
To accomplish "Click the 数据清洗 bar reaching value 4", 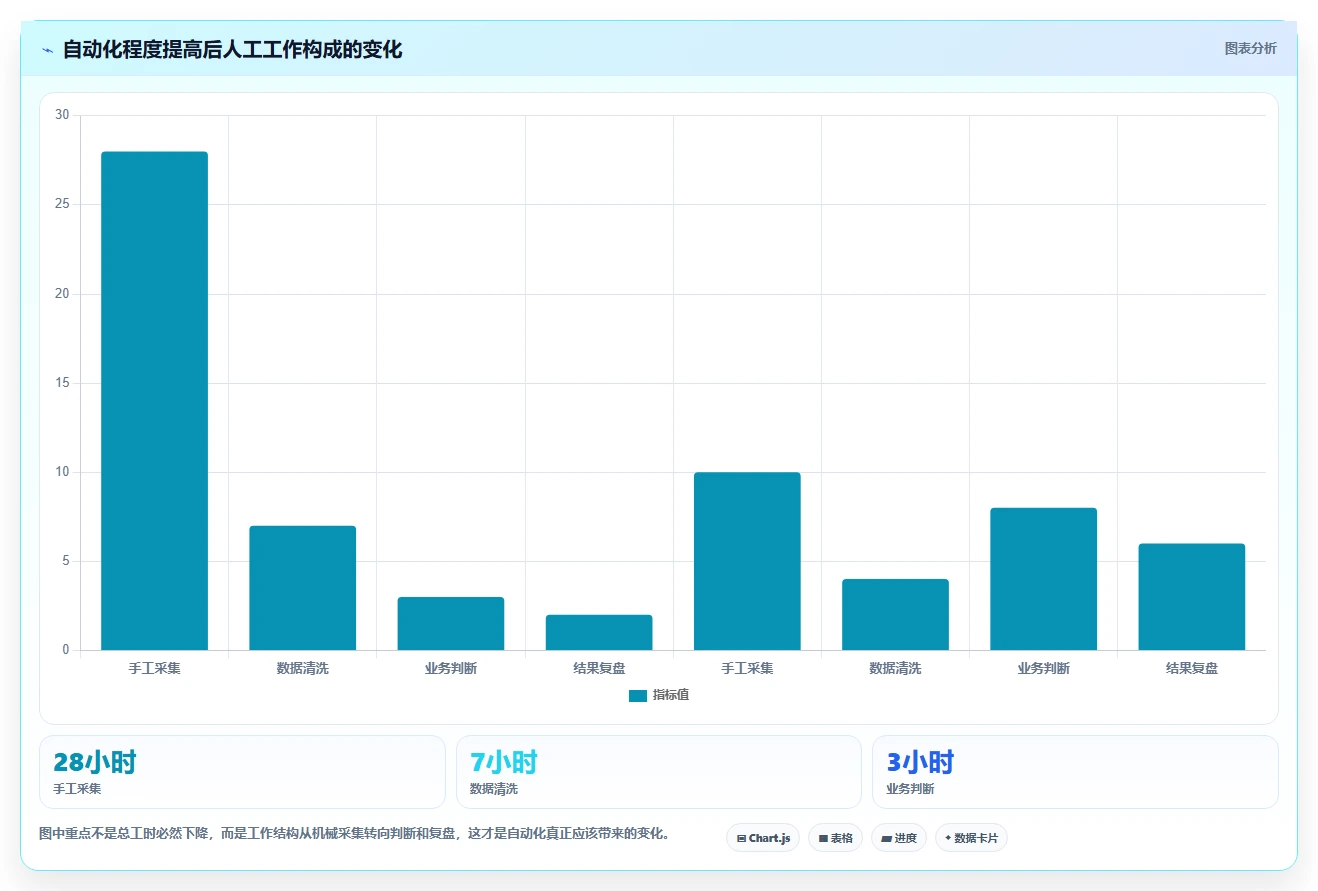I will (x=895, y=614).
